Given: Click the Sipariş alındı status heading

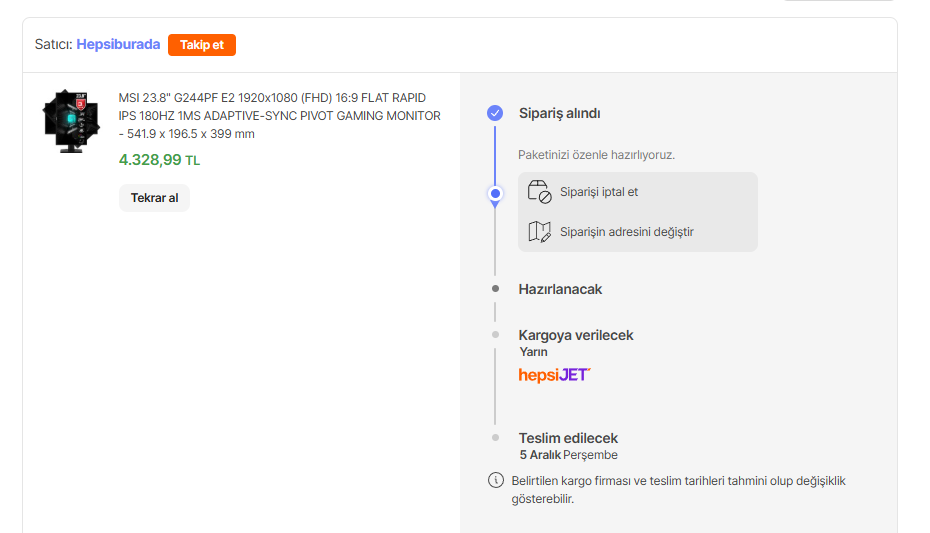Looking at the screenshot, I should click(559, 114).
